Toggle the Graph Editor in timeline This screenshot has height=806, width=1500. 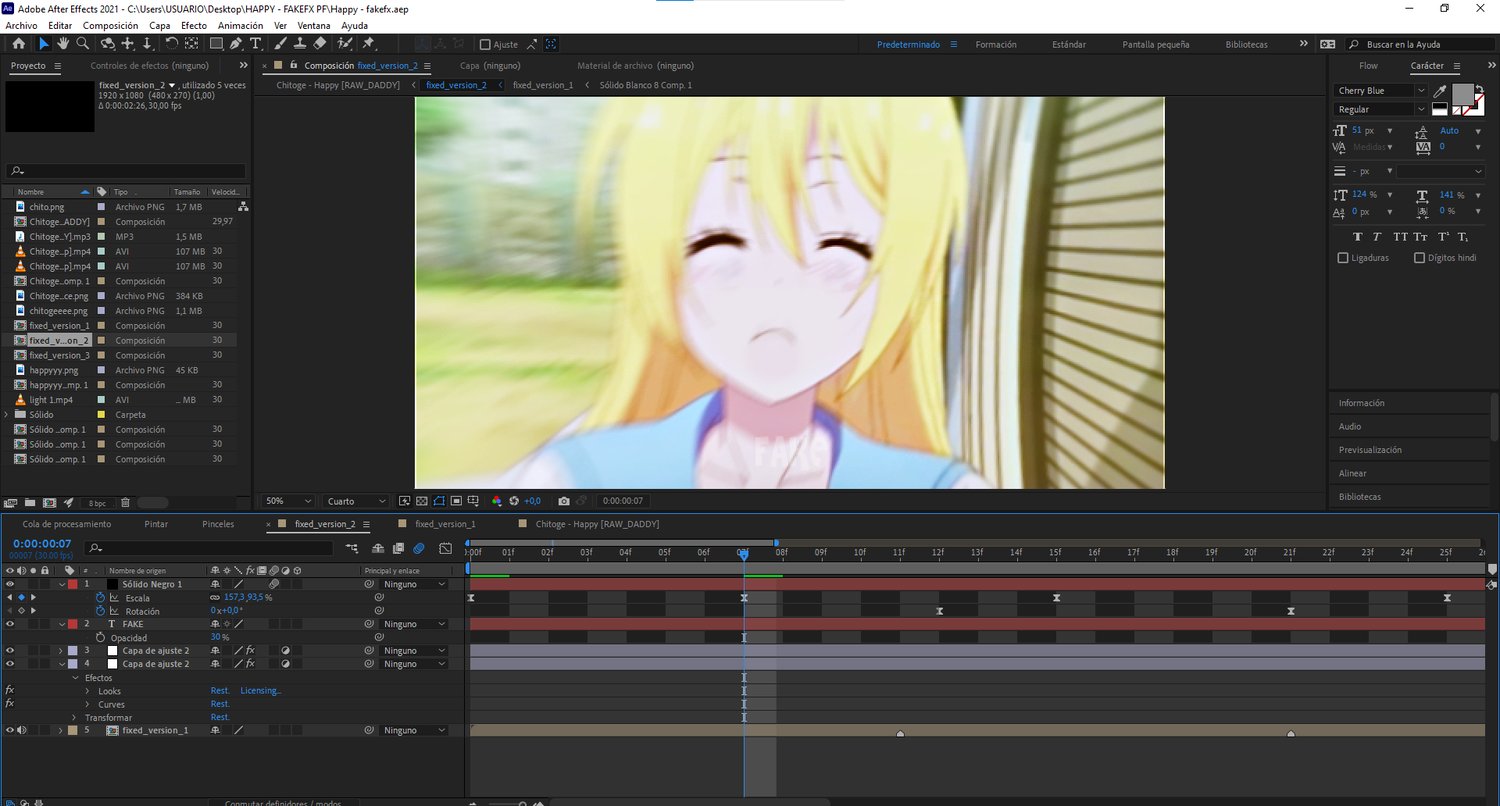point(445,548)
